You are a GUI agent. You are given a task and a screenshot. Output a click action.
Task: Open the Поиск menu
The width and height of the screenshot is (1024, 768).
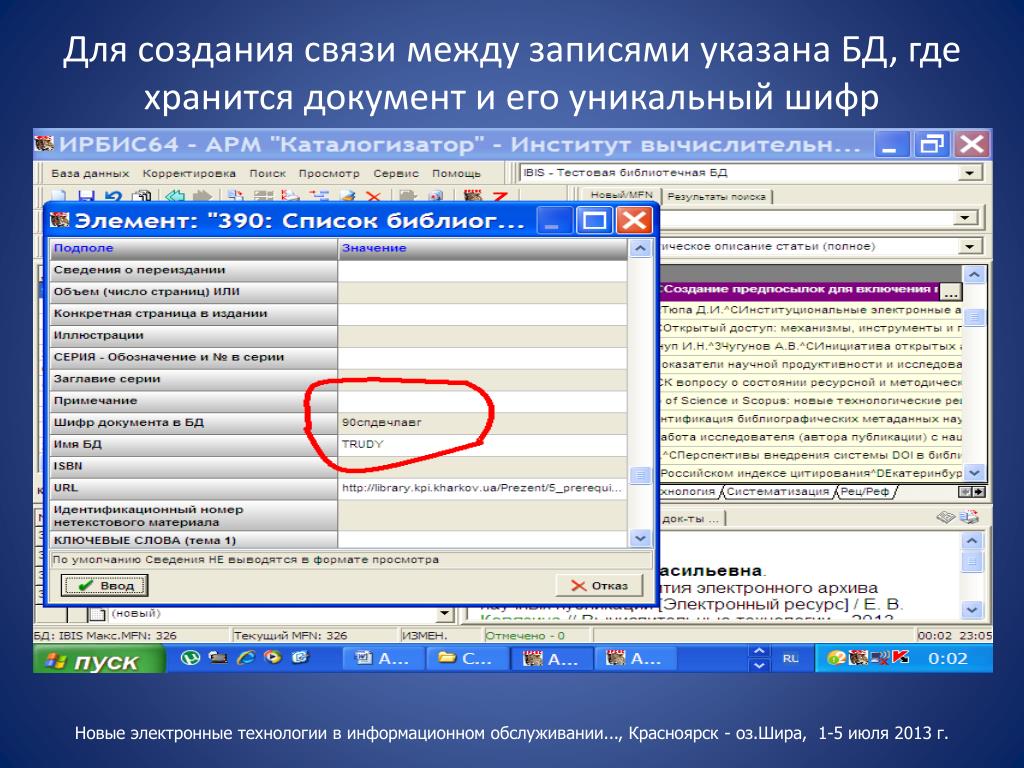tap(267, 173)
